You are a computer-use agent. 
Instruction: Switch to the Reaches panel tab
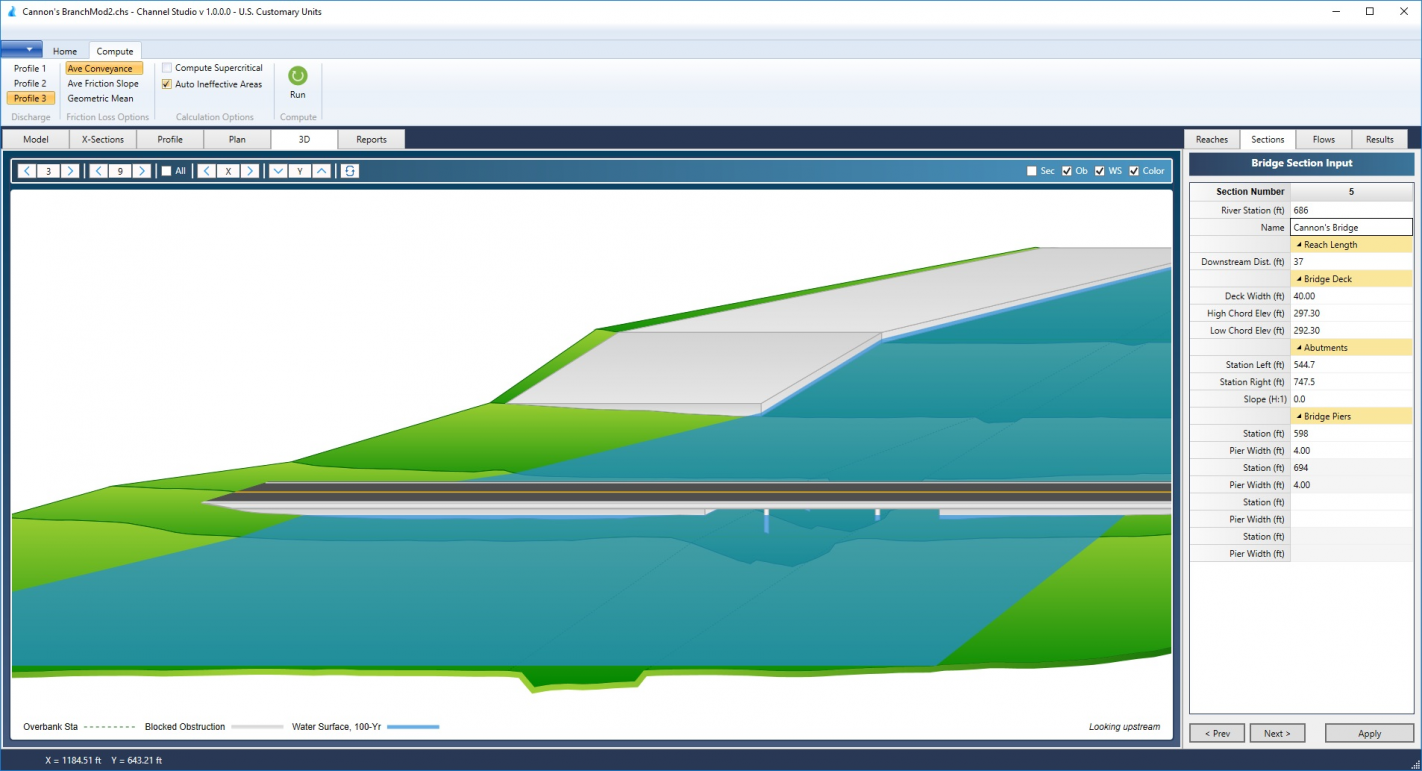click(x=1212, y=139)
